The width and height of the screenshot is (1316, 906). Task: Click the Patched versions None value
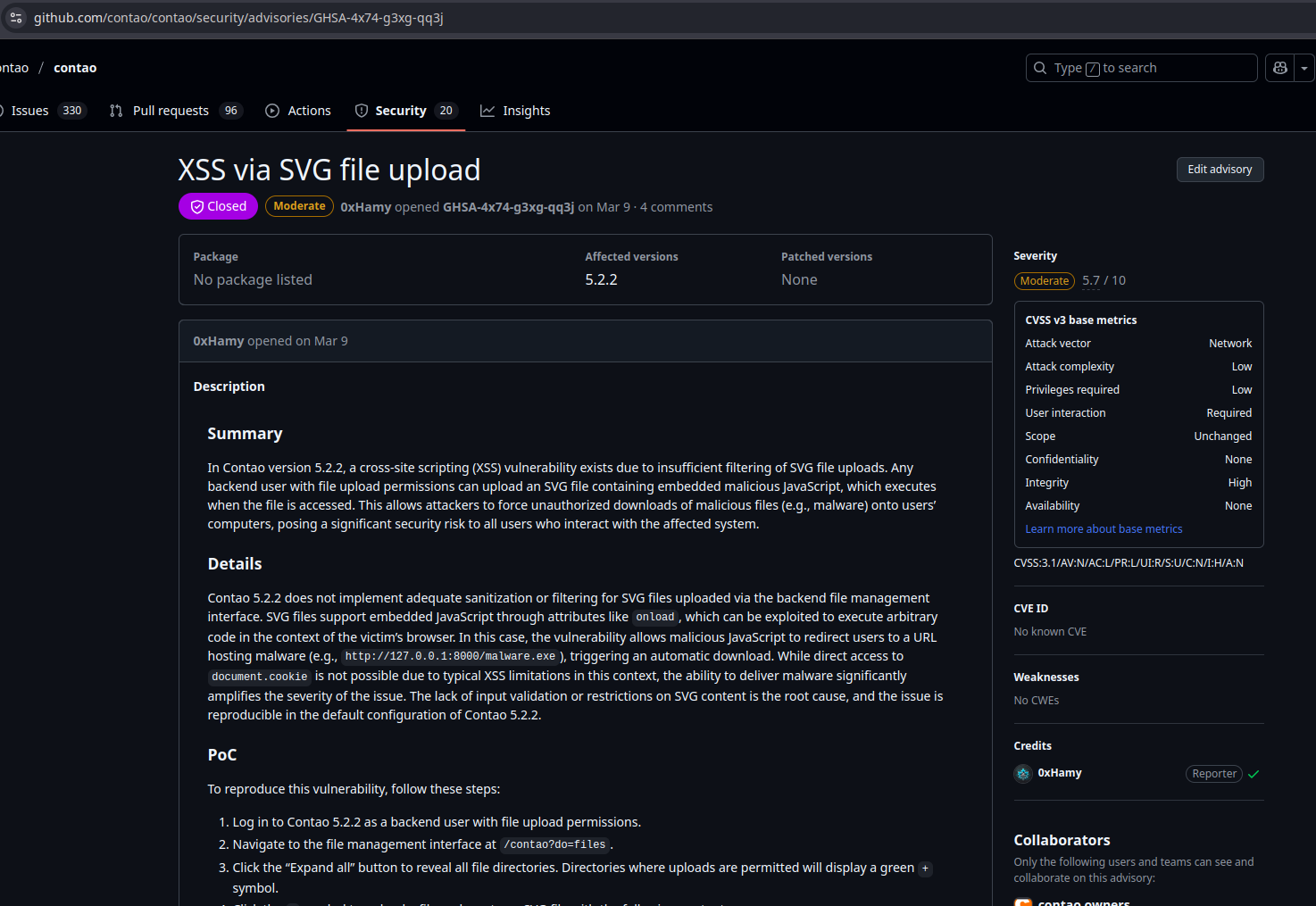click(799, 279)
